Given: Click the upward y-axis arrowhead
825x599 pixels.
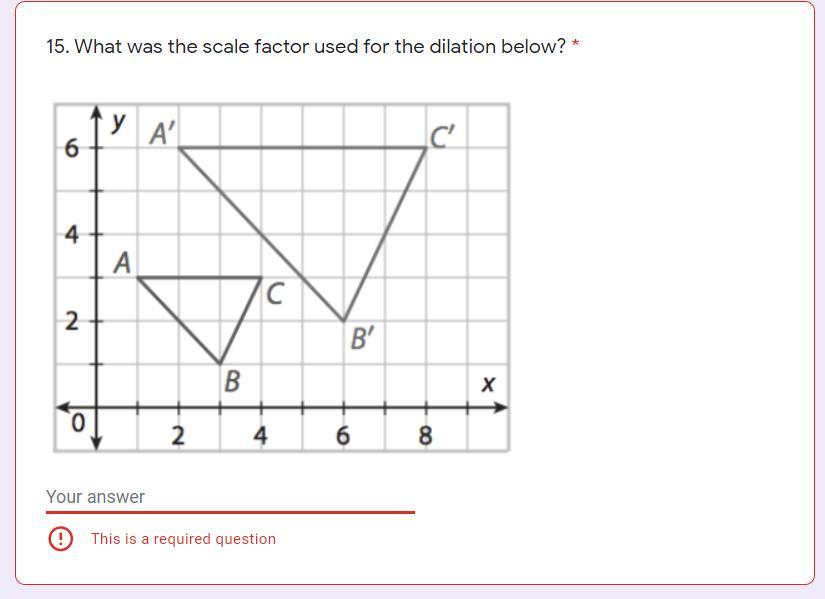Looking at the screenshot, I should (x=96, y=112).
